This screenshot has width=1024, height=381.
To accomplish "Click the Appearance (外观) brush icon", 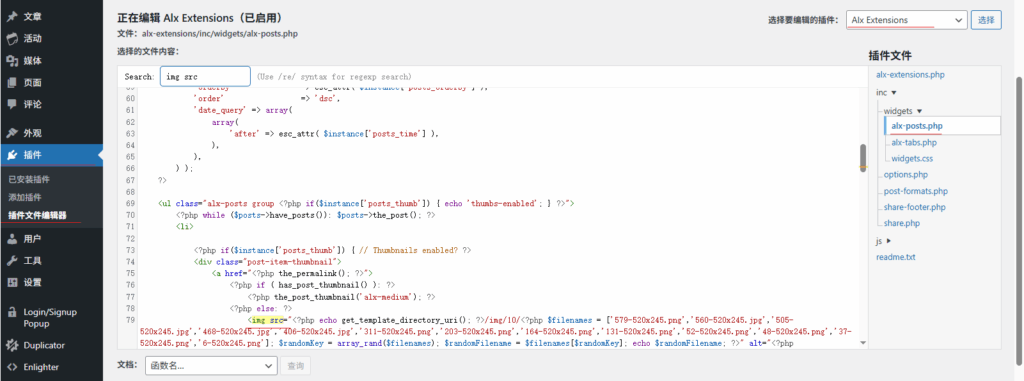I will pyautogui.click(x=12, y=133).
